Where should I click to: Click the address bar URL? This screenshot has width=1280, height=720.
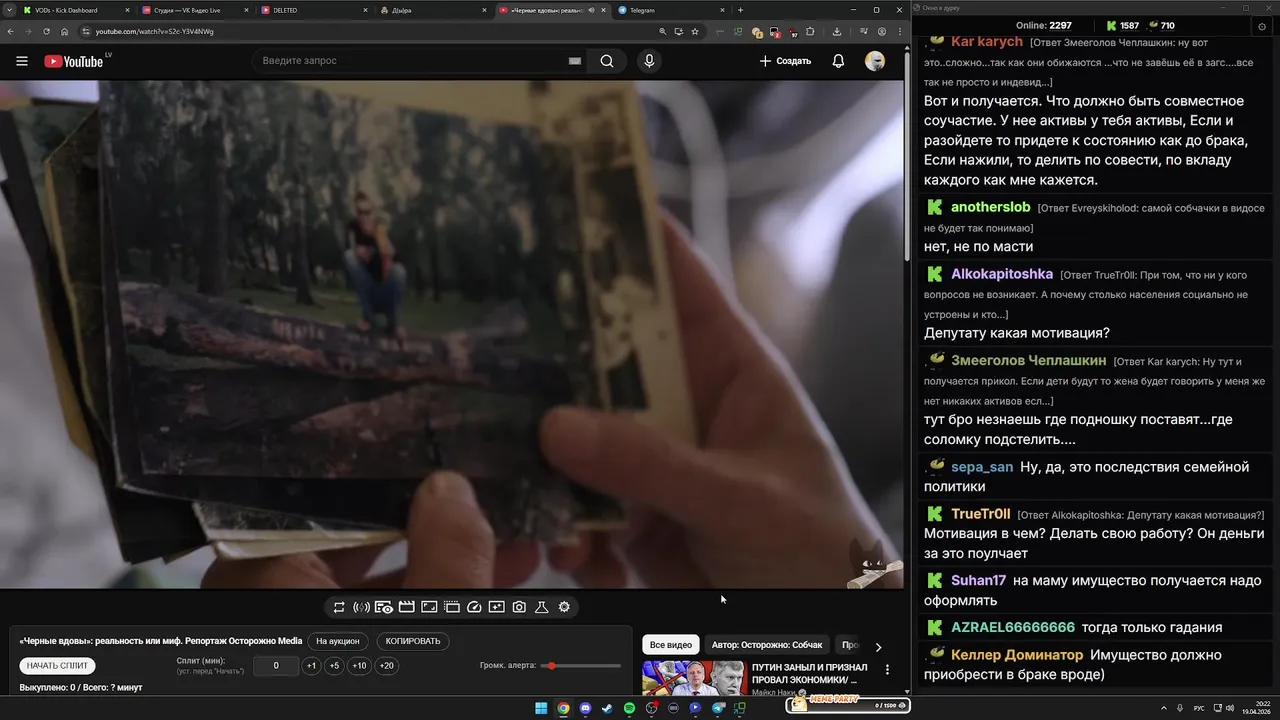coord(155,31)
